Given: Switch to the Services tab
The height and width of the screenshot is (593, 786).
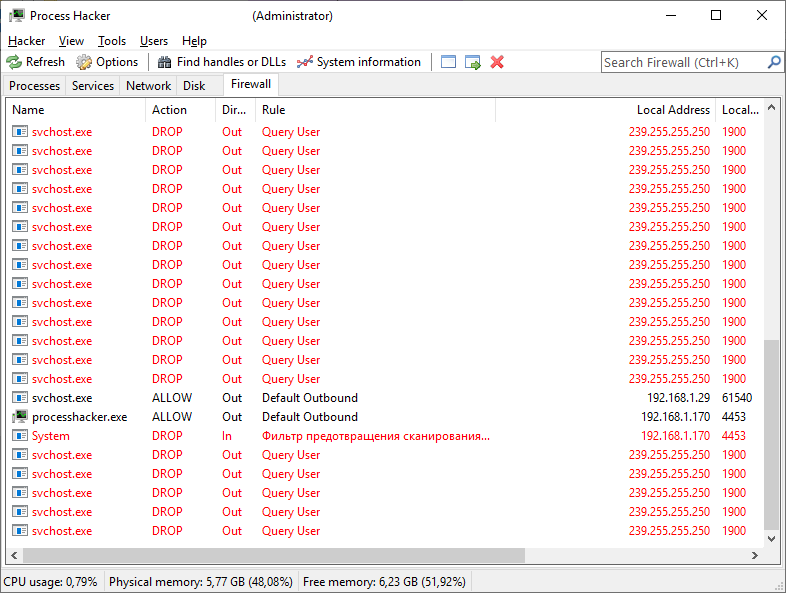Looking at the screenshot, I should pyautogui.click(x=93, y=86).
